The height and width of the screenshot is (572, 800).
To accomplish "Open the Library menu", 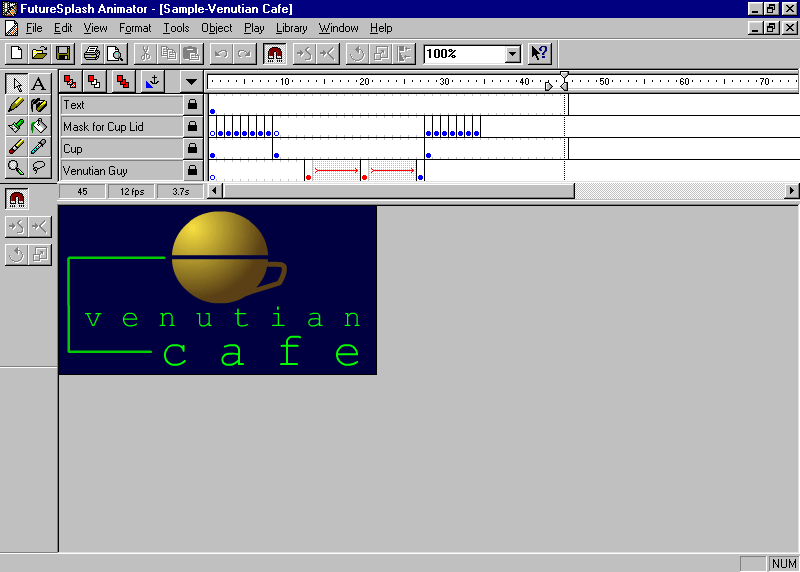I will (x=292, y=28).
